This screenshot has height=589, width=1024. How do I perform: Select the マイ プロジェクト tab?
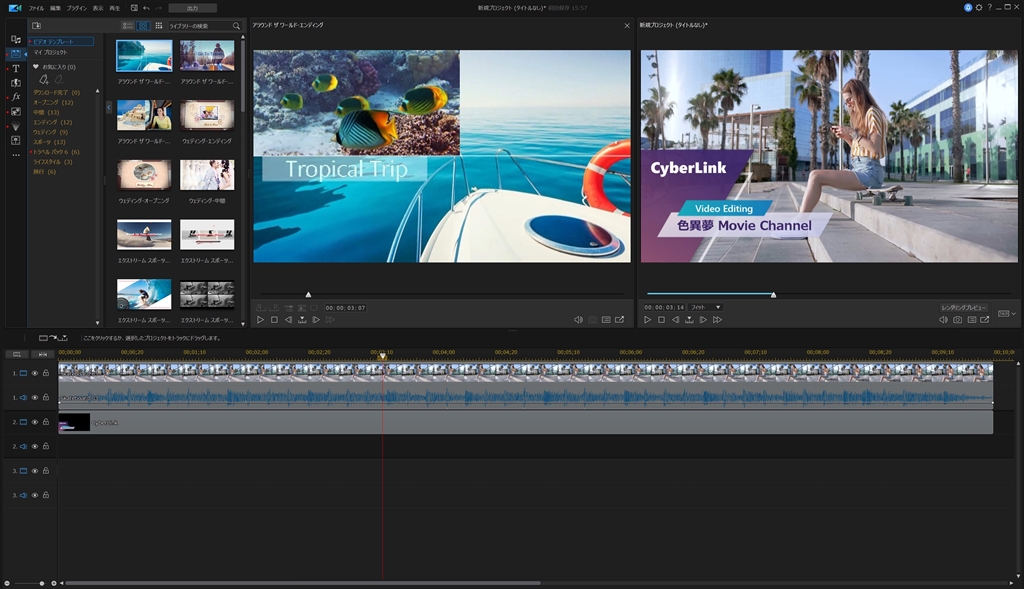coord(50,52)
